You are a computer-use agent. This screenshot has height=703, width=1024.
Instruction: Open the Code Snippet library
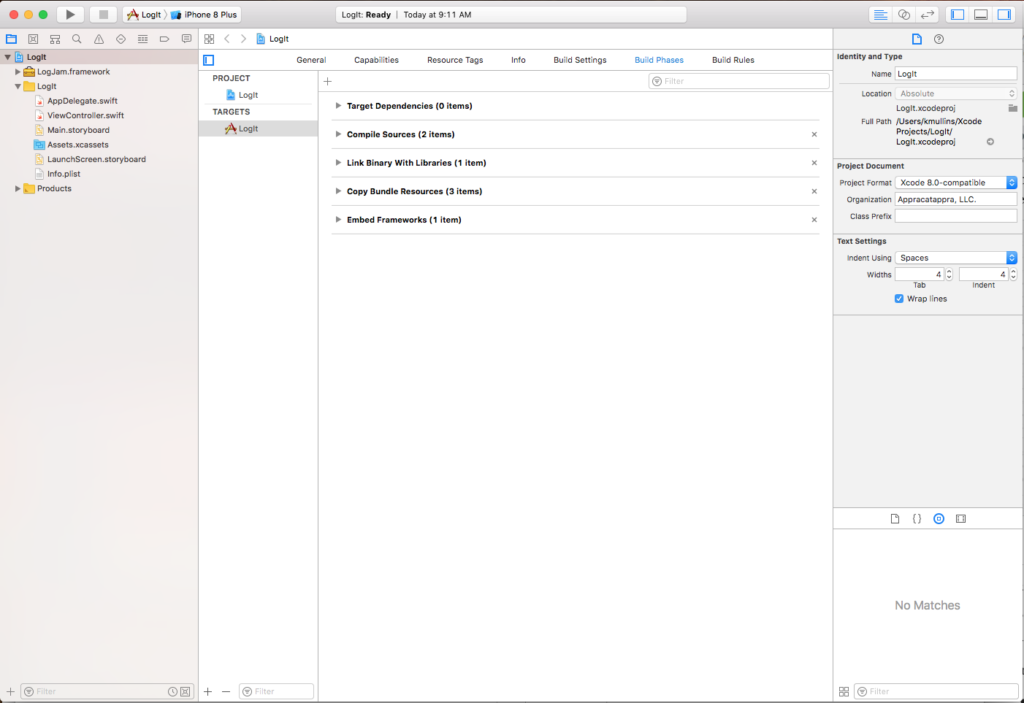point(917,518)
